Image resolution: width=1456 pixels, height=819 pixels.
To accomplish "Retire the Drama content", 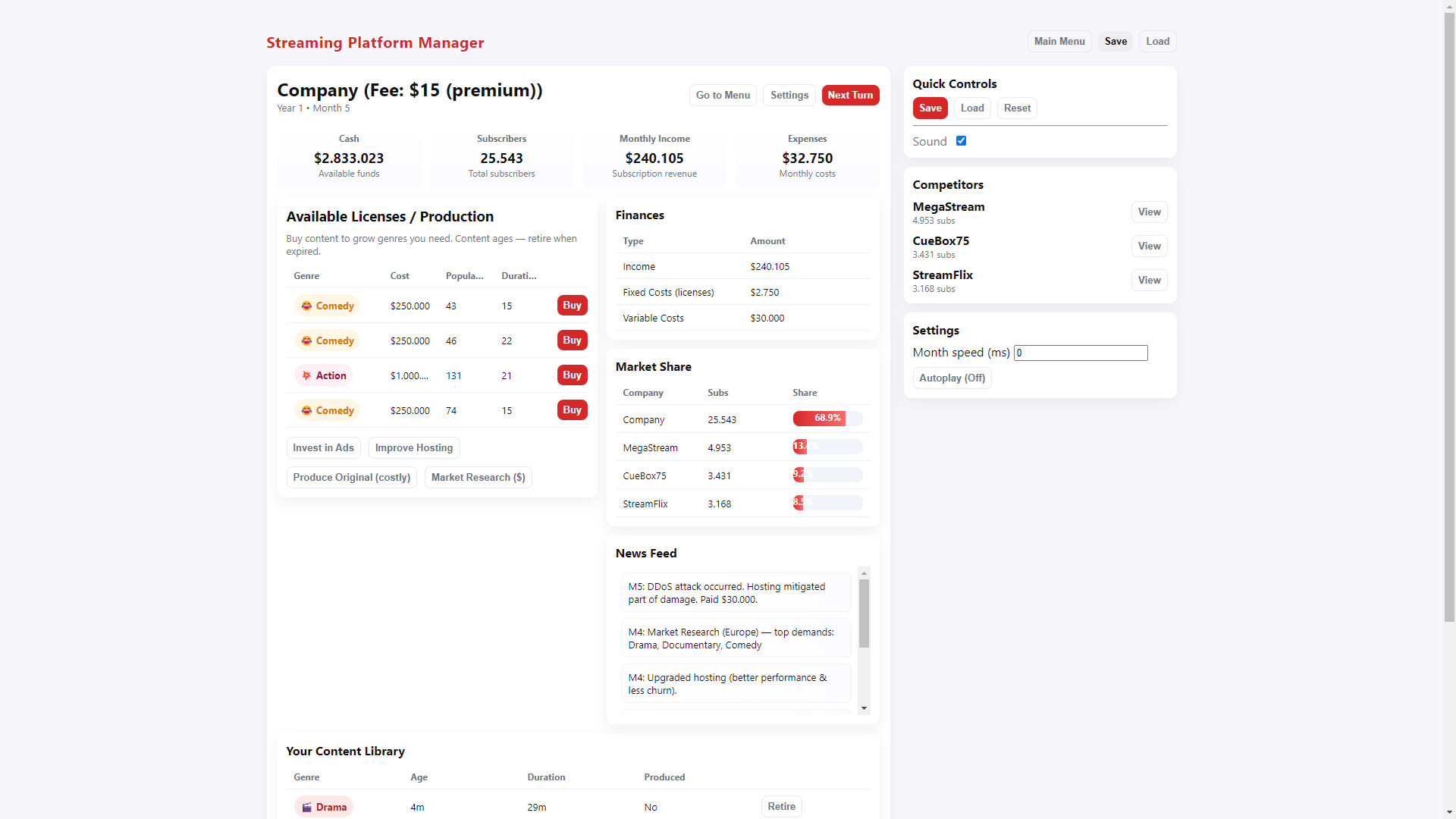I will [x=781, y=806].
